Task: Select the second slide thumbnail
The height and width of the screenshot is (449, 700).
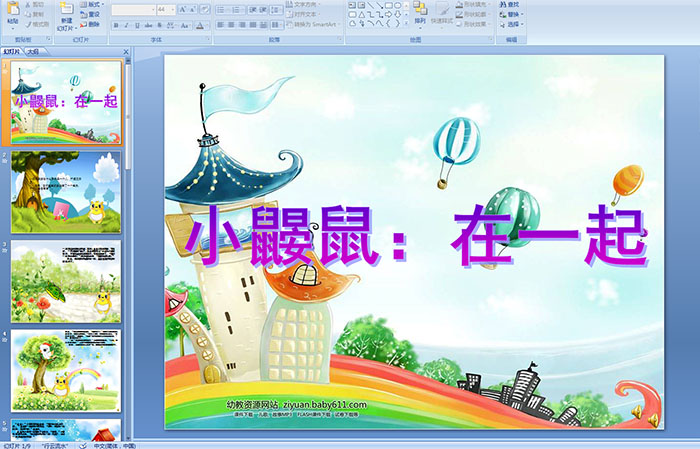Action: [x=66, y=192]
